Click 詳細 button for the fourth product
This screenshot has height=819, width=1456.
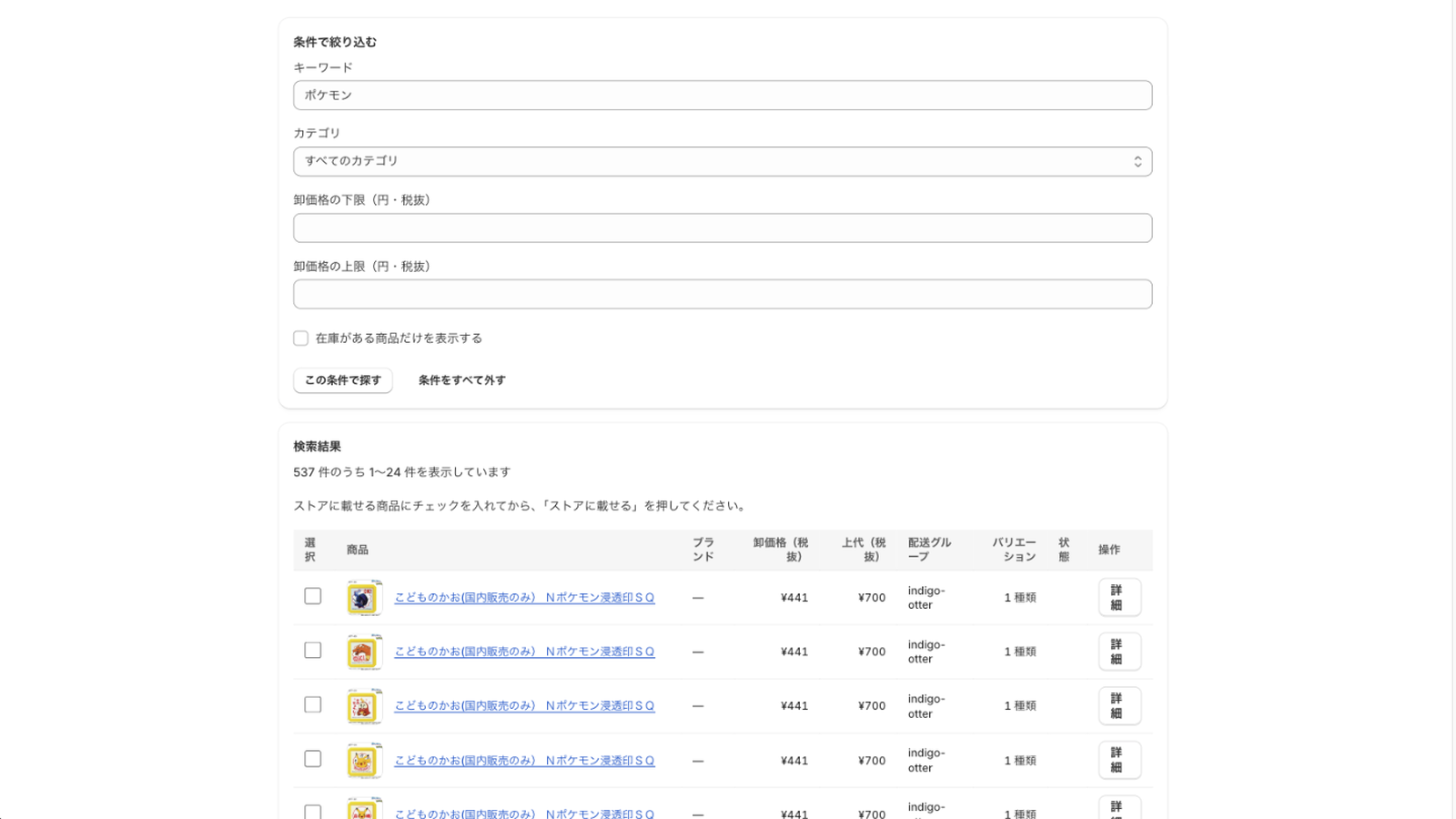[x=1119, y=760]
